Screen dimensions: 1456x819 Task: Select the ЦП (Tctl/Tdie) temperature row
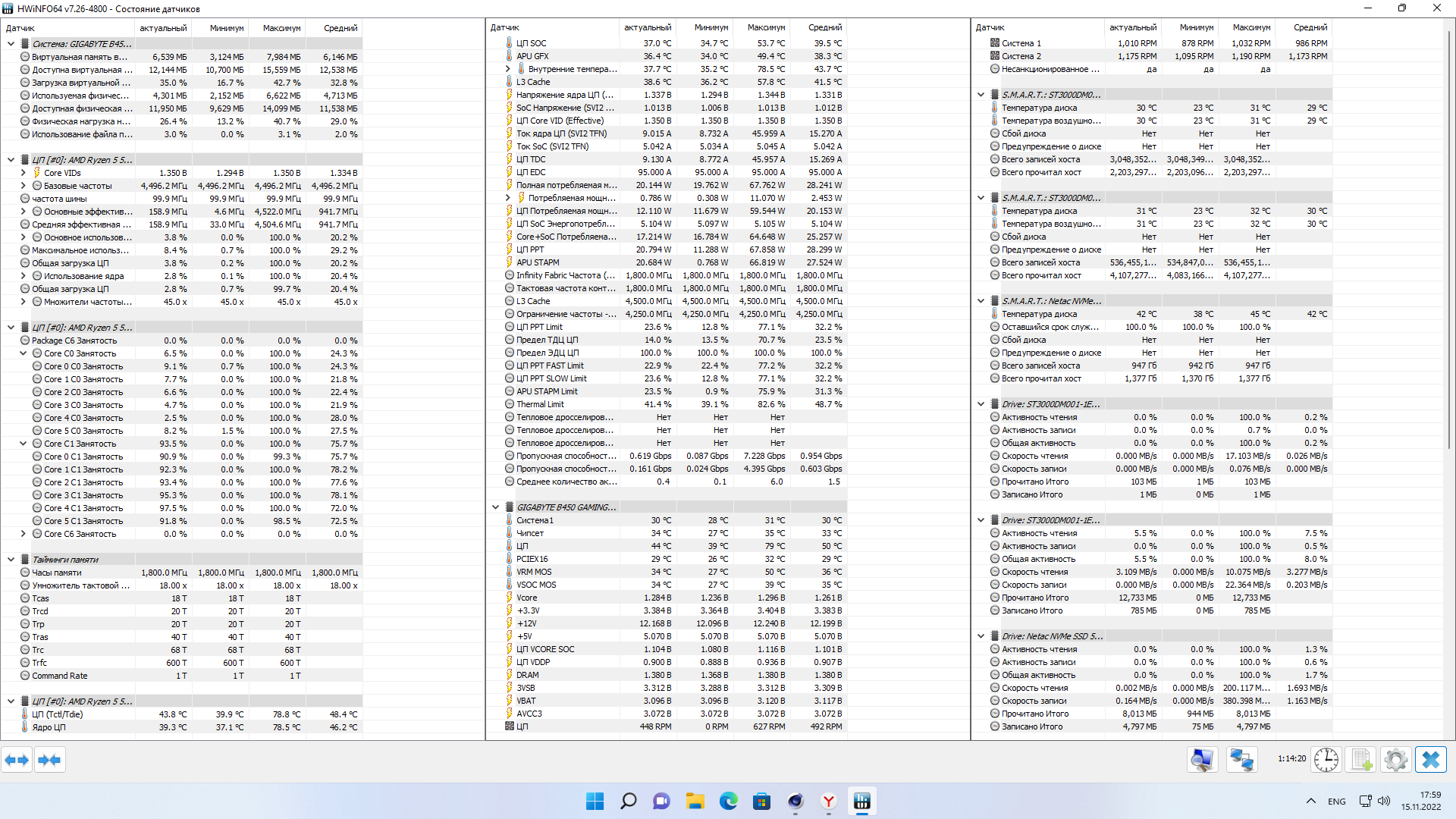58,714
